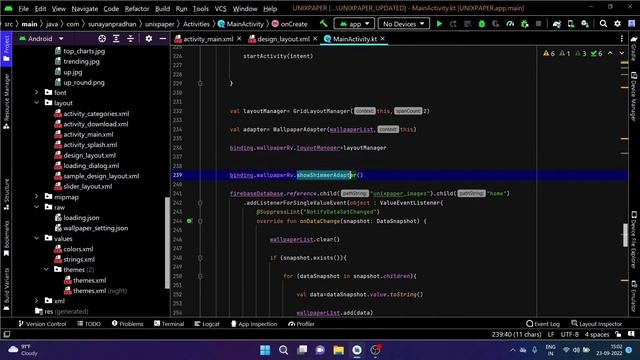Toggle the read-only lock icon in status bar
The image size is (640, 360).
pos(618,334)
